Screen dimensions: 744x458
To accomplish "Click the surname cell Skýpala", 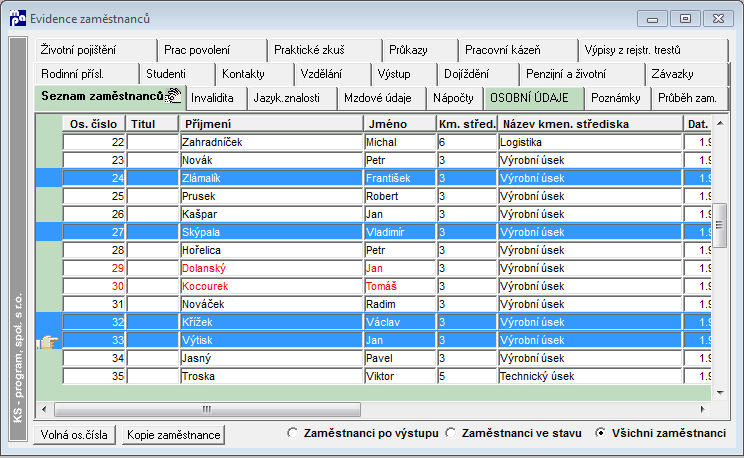I will 271,233.
